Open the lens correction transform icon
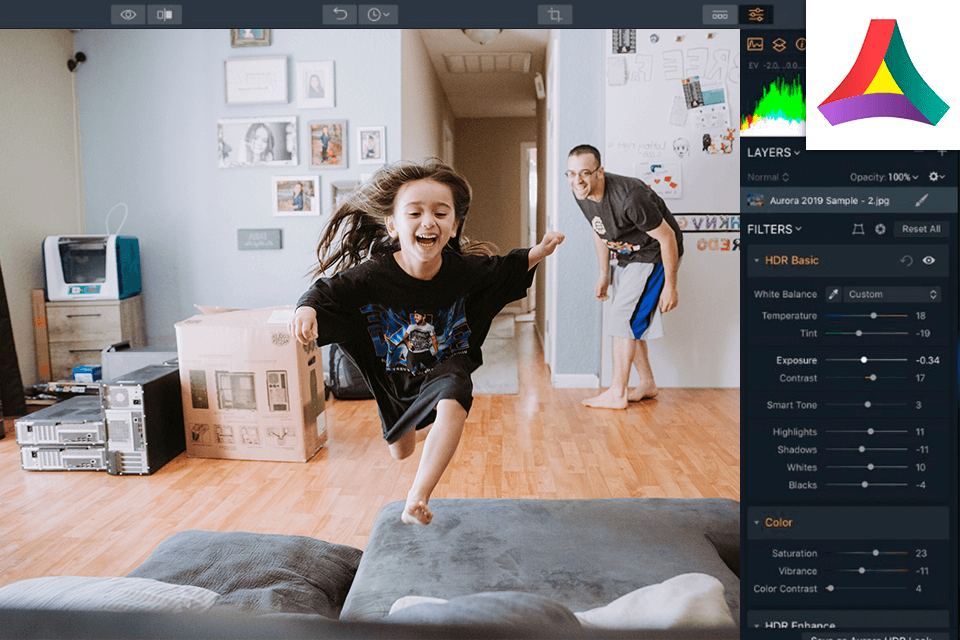This screenshot has width=960, height=640. tap(858, 229)
